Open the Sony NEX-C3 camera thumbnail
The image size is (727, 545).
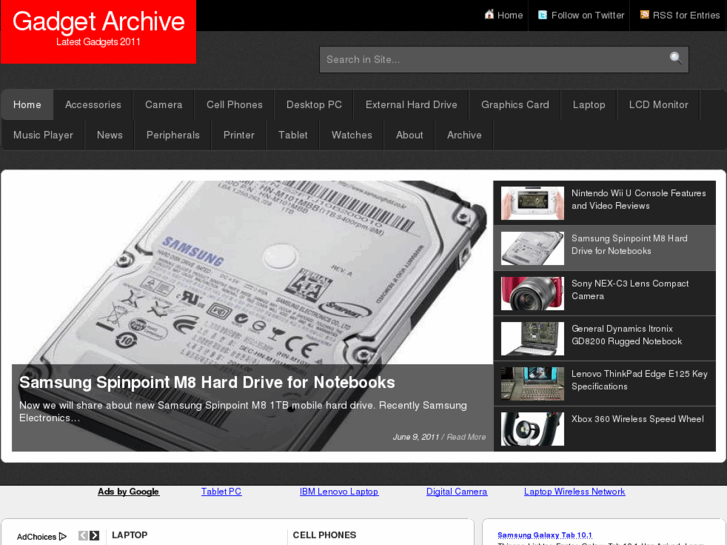click(x=532, y=293)
